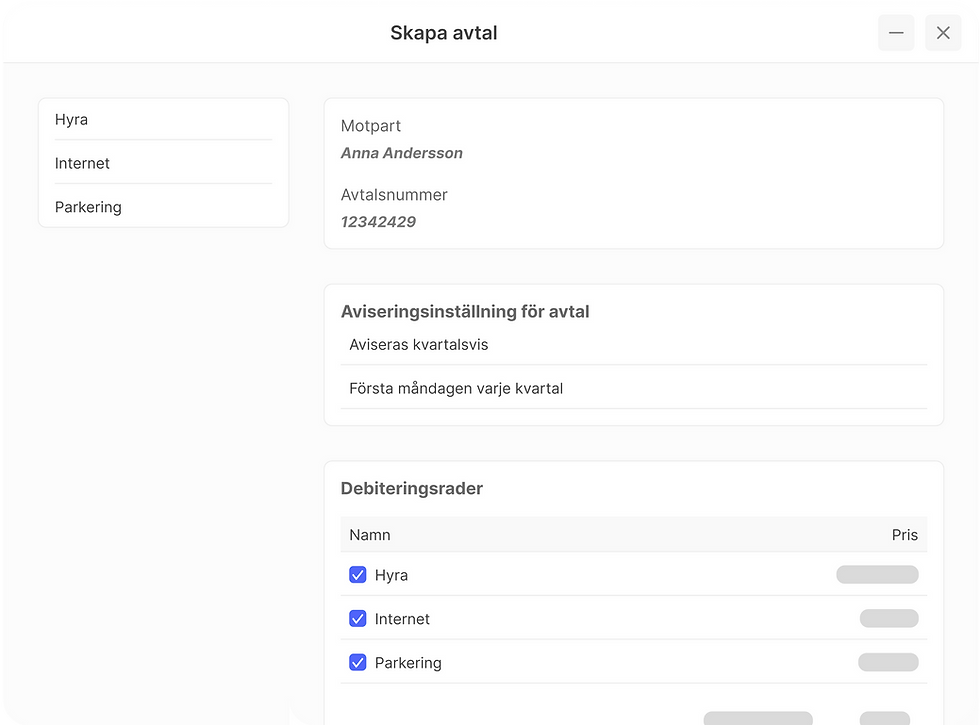Viewport: 980px width, 725px height.
Task: Toggle the Internet checkbox in Debiteringsrader
Action: (x=357, y=619)
